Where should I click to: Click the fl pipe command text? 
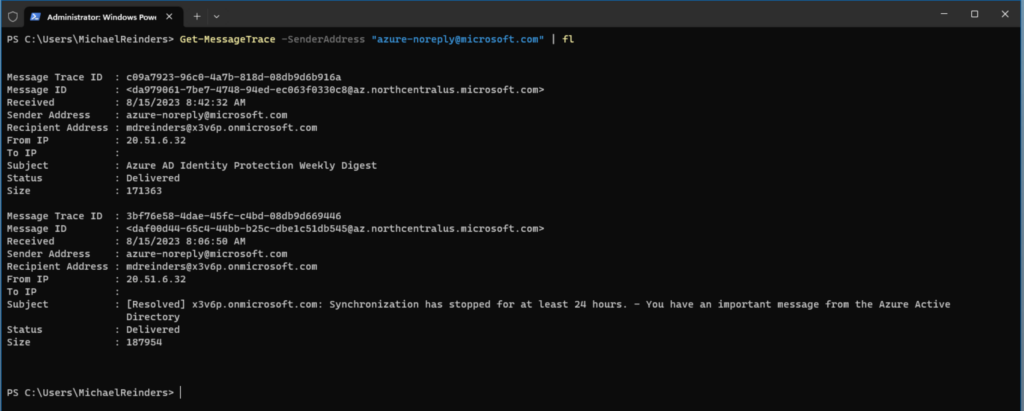[x=568, y=39]
